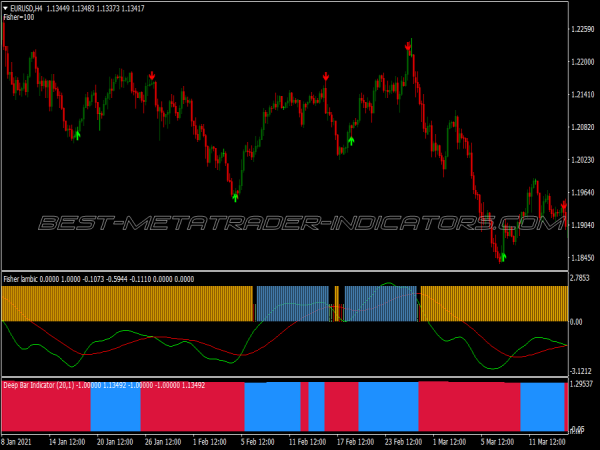Click the Best-MetaTrader-Indicators.com watermark
This screenshot has width=600, height=450.
point(300,222)
